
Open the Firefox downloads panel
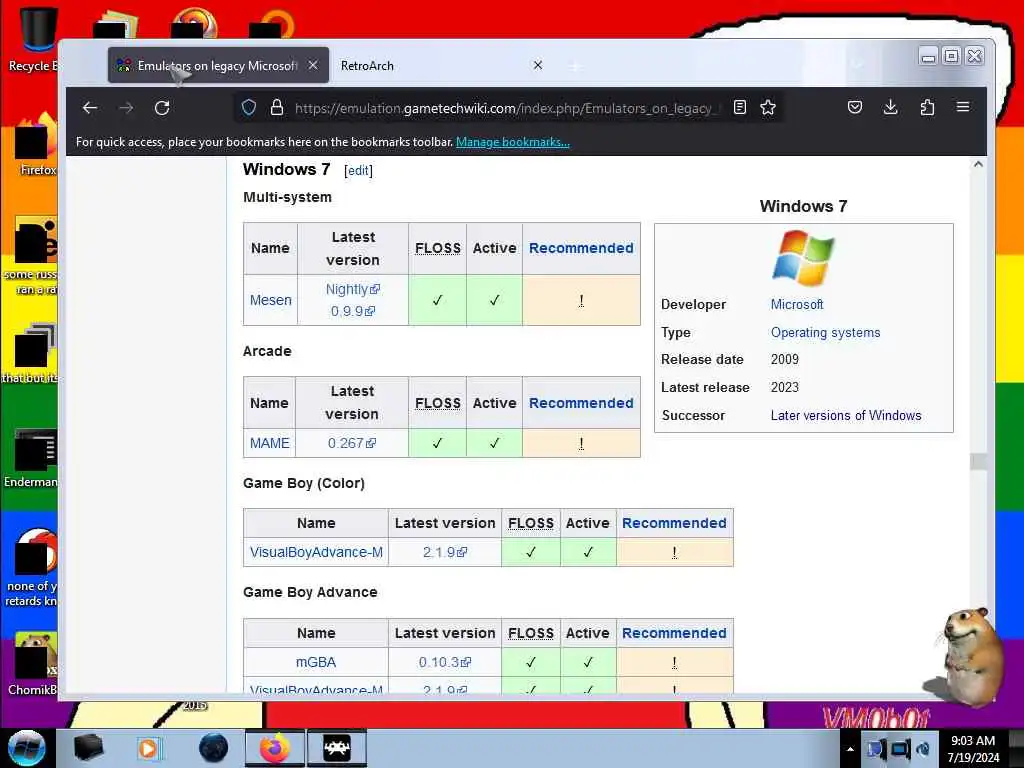(890, 108)
